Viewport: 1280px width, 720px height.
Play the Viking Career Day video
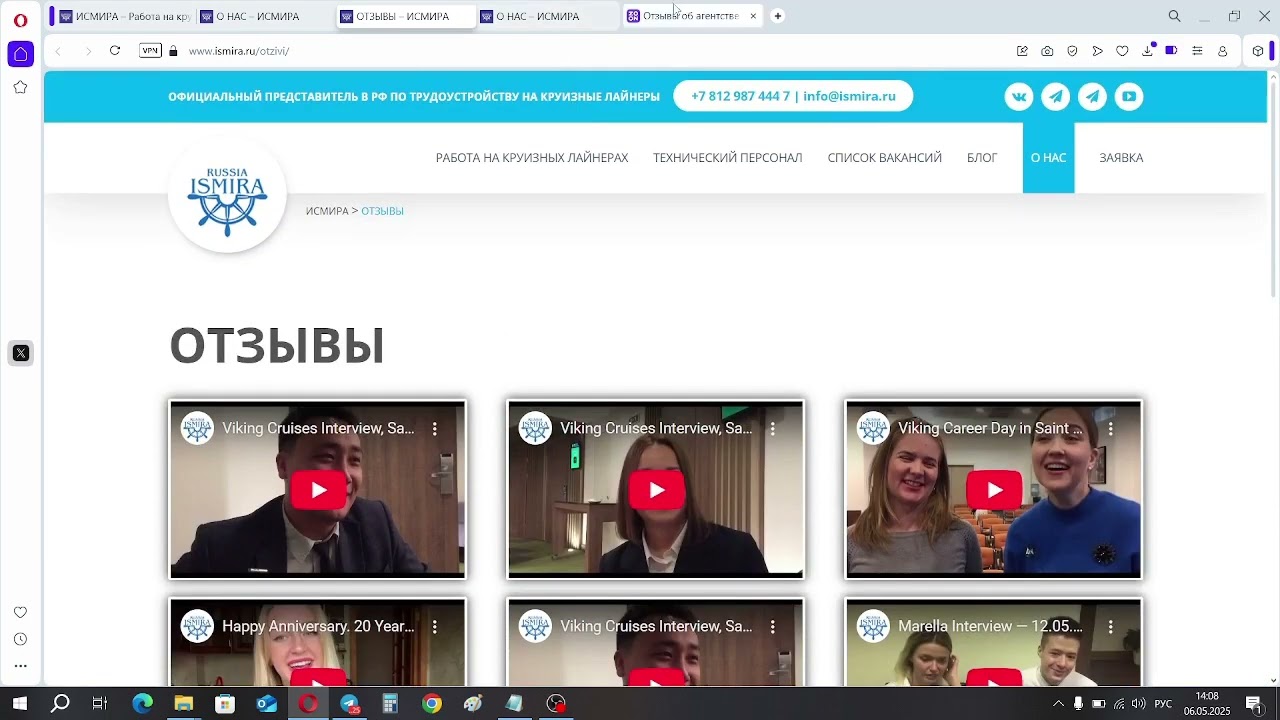tap(994, 490)
